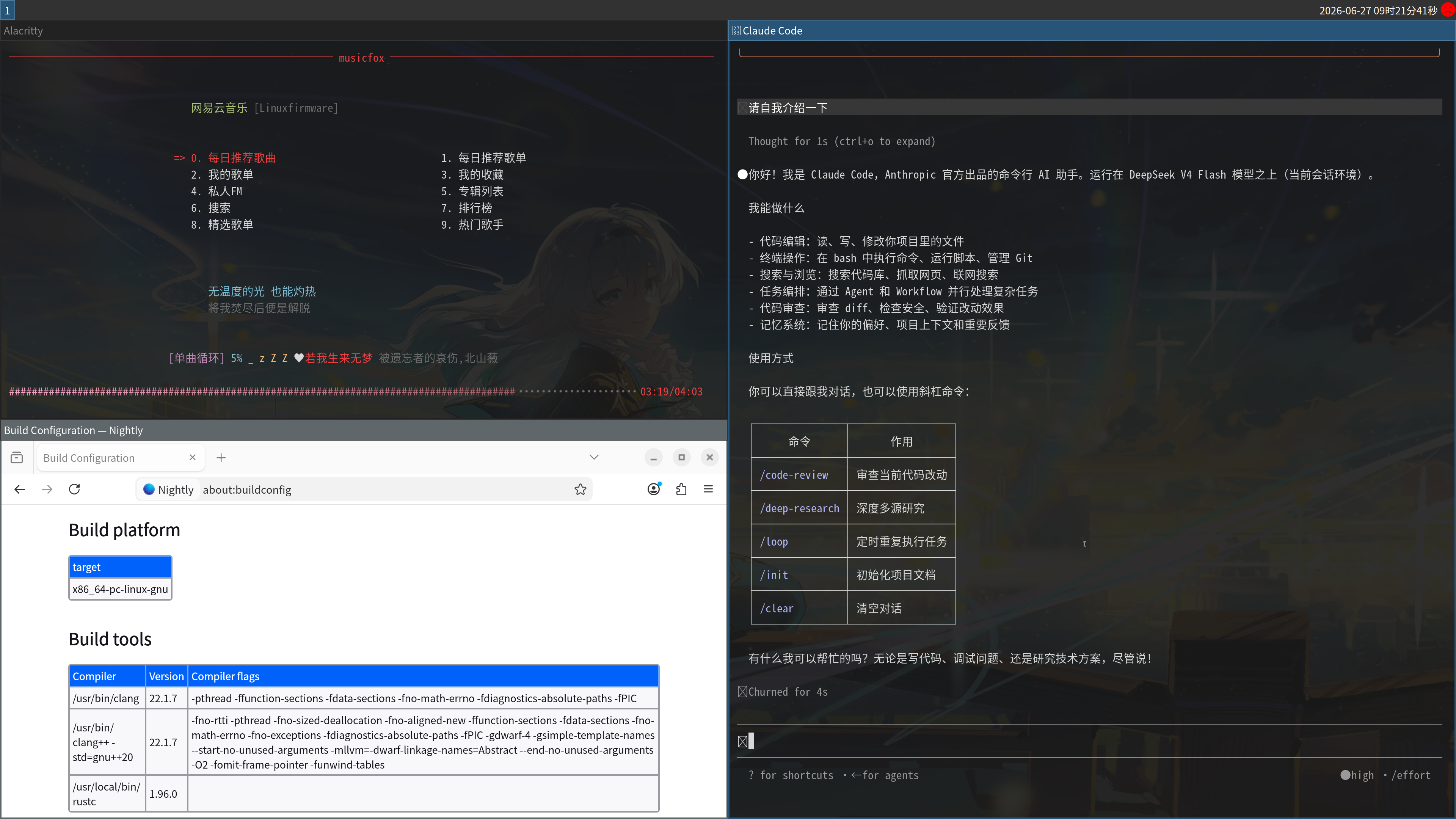Click /deep-research in the command table
Screen dimensions: 1456x819
coord(799,508)
